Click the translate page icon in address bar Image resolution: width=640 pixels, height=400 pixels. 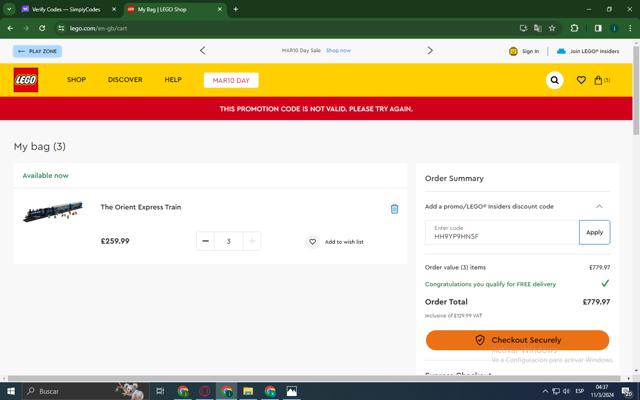[538, 28]
